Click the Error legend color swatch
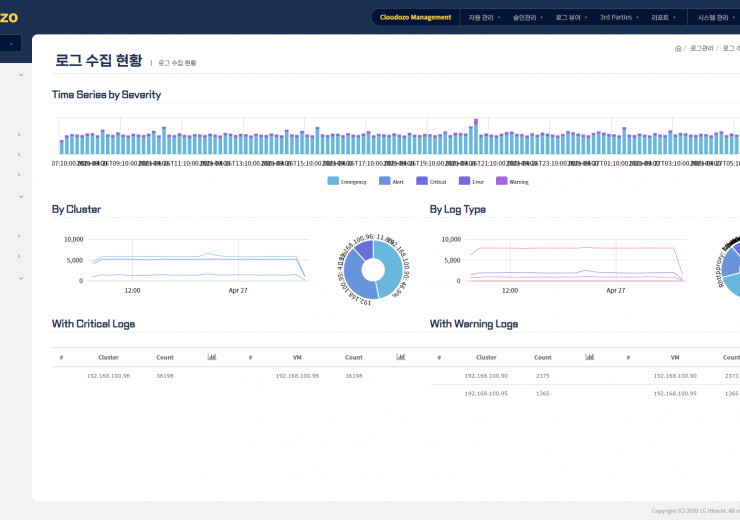 (464, 181)
